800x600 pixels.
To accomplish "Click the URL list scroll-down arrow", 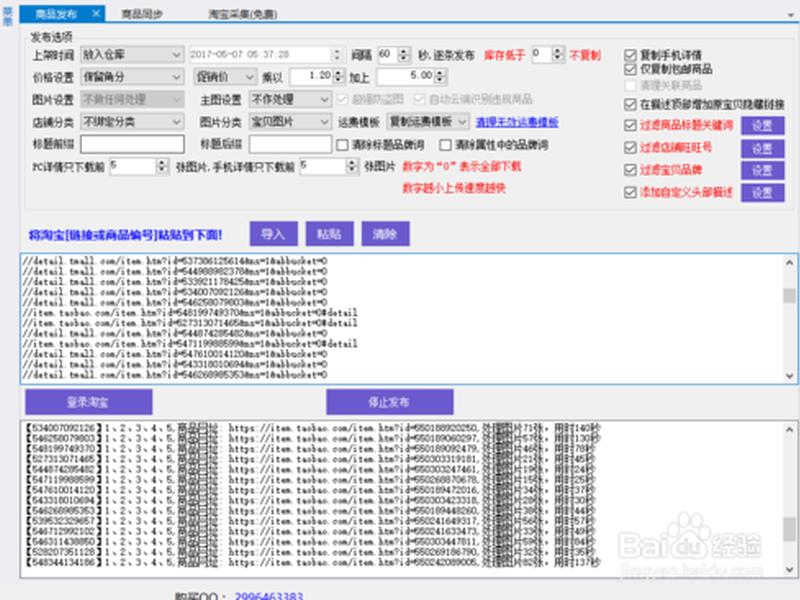I will 789,376.
